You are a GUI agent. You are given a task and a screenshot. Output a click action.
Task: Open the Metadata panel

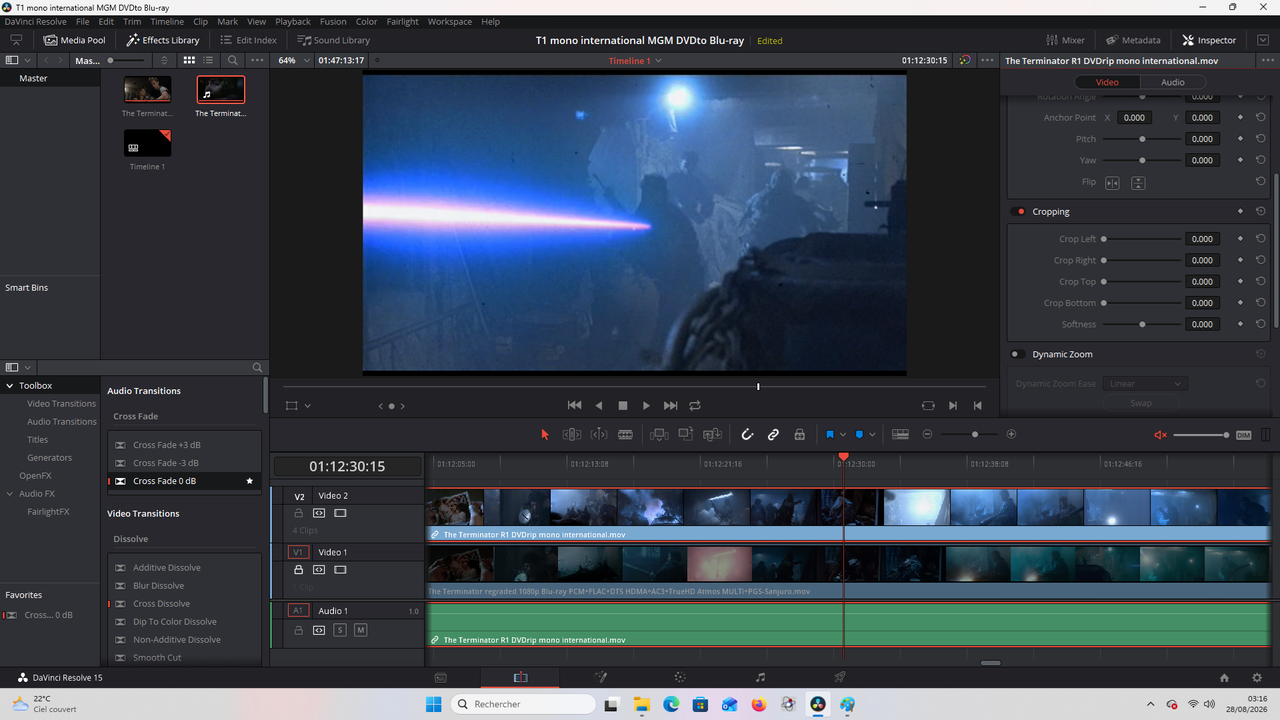1133,40
